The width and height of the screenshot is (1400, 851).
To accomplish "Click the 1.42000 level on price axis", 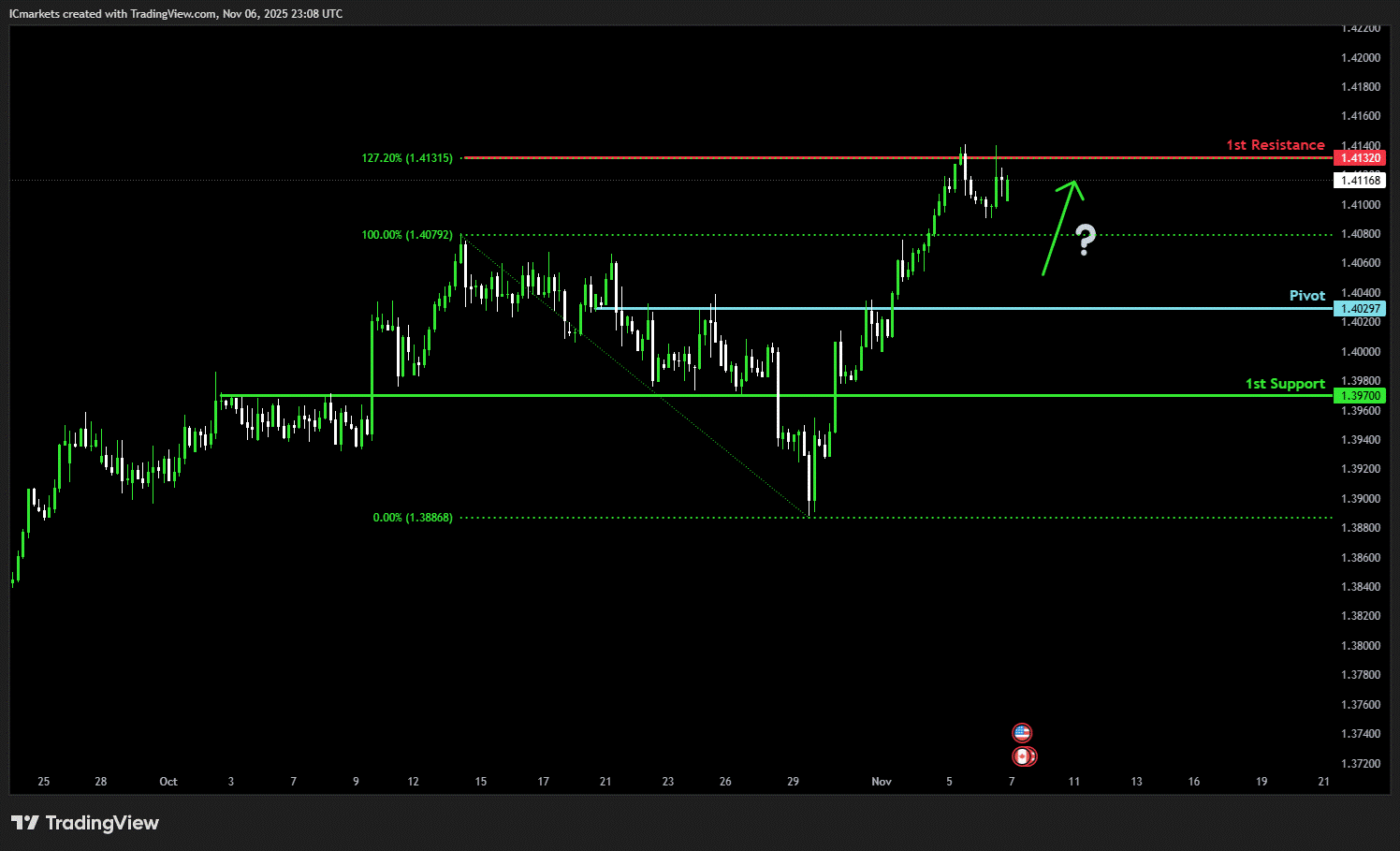I will click(1360, 58).
